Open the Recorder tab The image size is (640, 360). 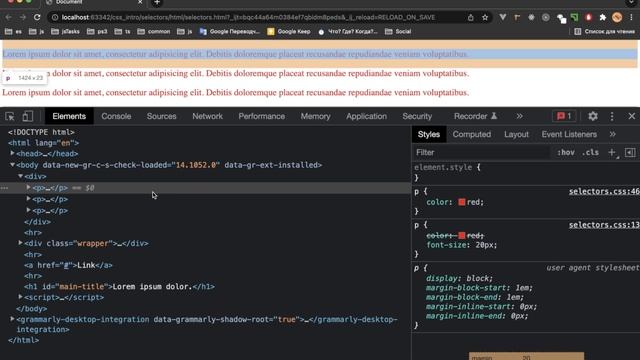475,116
